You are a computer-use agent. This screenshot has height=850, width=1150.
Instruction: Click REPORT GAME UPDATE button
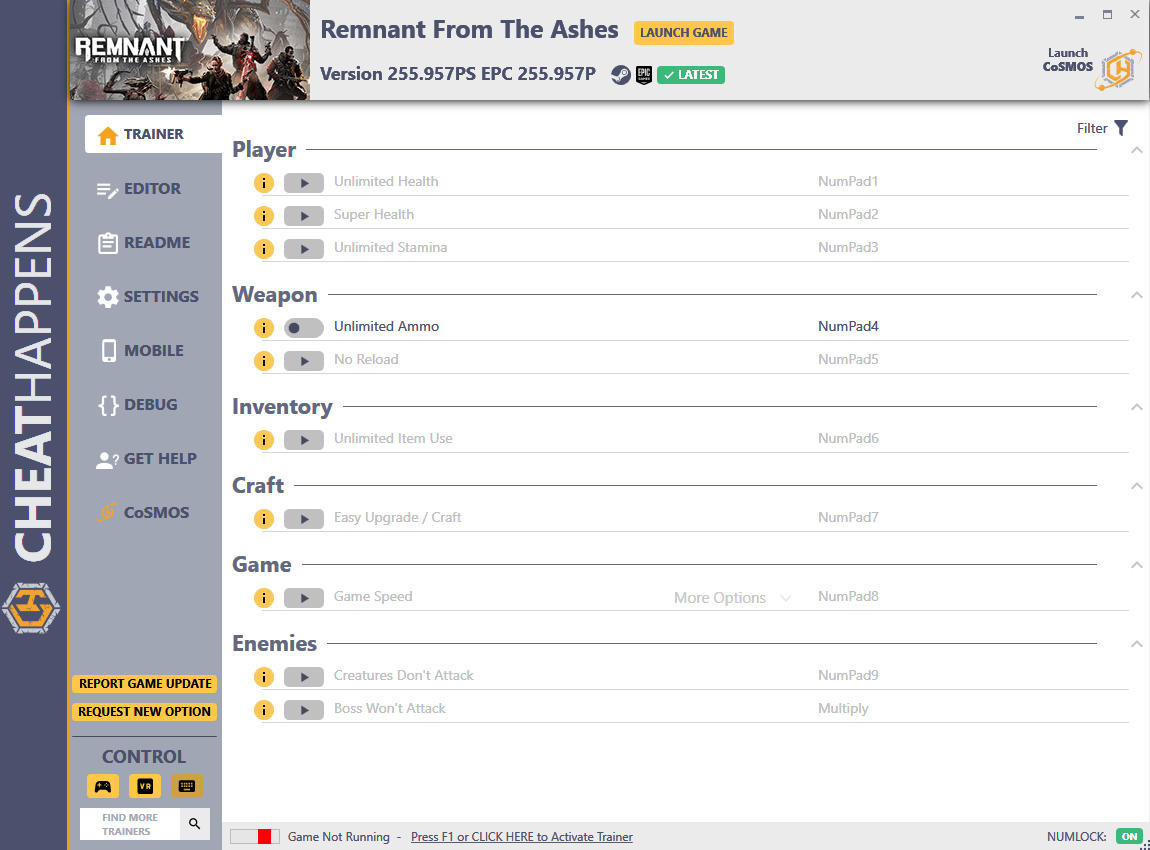click(x=144, y=684)
